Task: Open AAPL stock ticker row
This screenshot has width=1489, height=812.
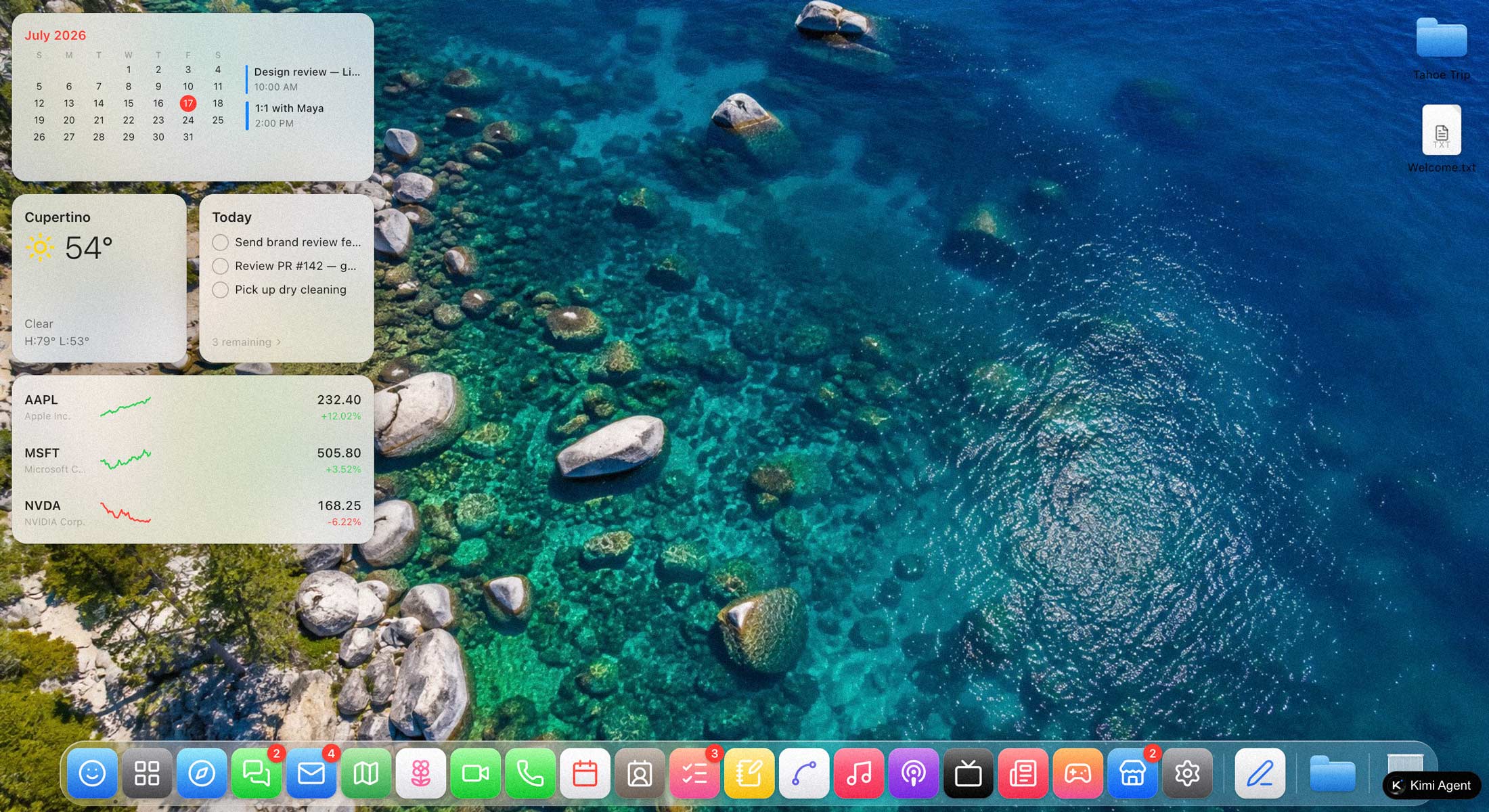Action: tap(193, 407)
